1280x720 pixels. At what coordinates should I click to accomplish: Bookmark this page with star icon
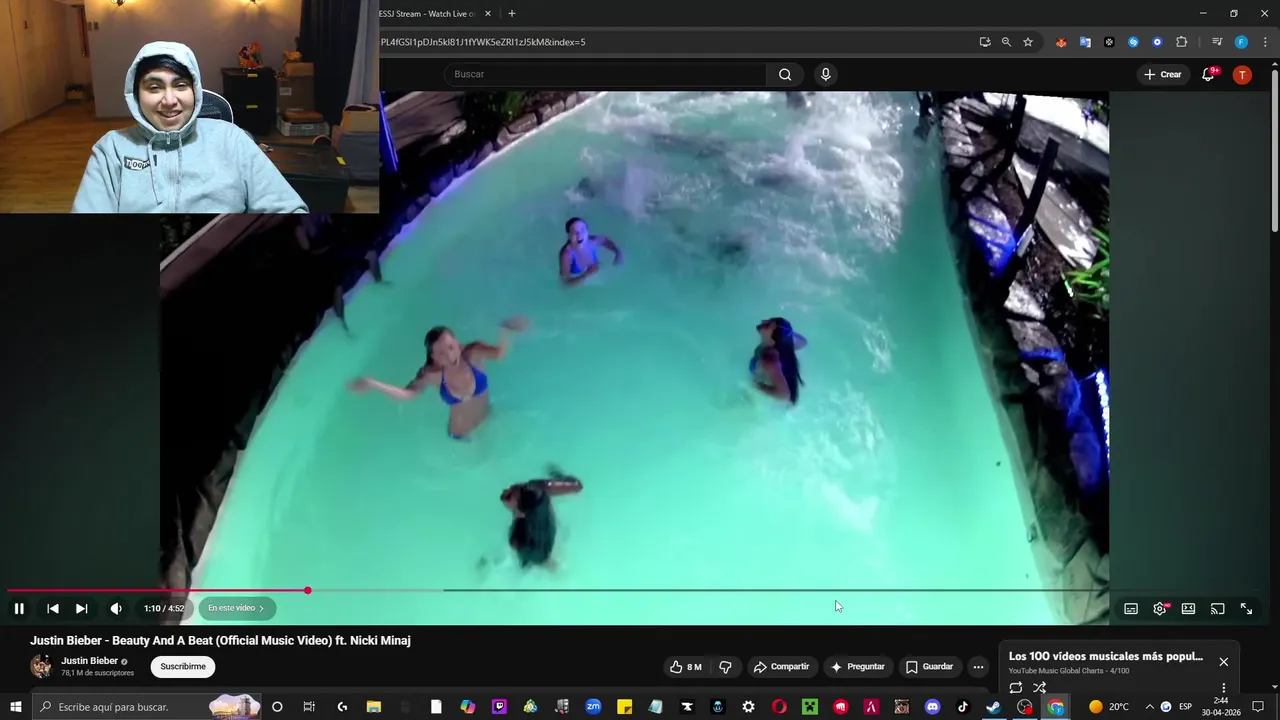(1028, 42)
